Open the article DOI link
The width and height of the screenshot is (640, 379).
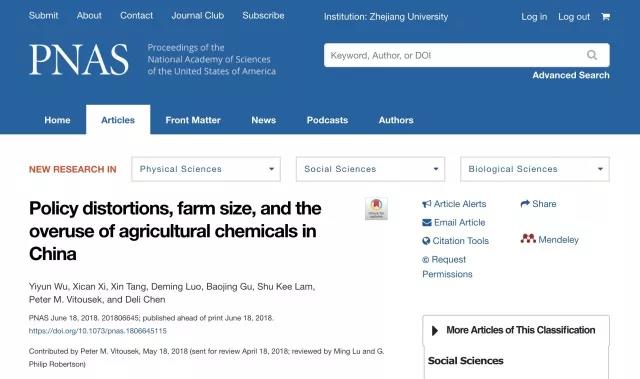98,331
